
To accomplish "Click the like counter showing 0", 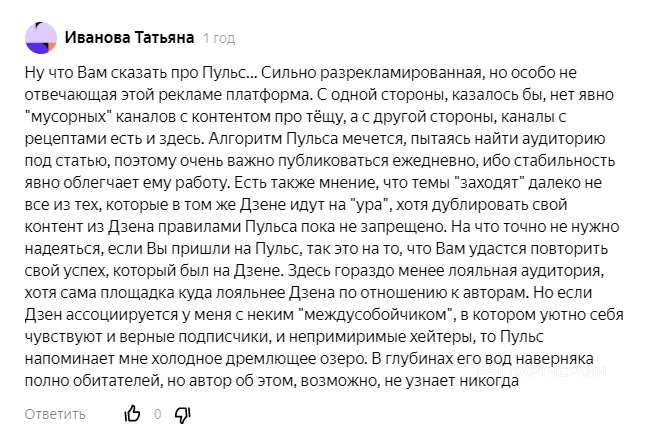I will (158, 413).
